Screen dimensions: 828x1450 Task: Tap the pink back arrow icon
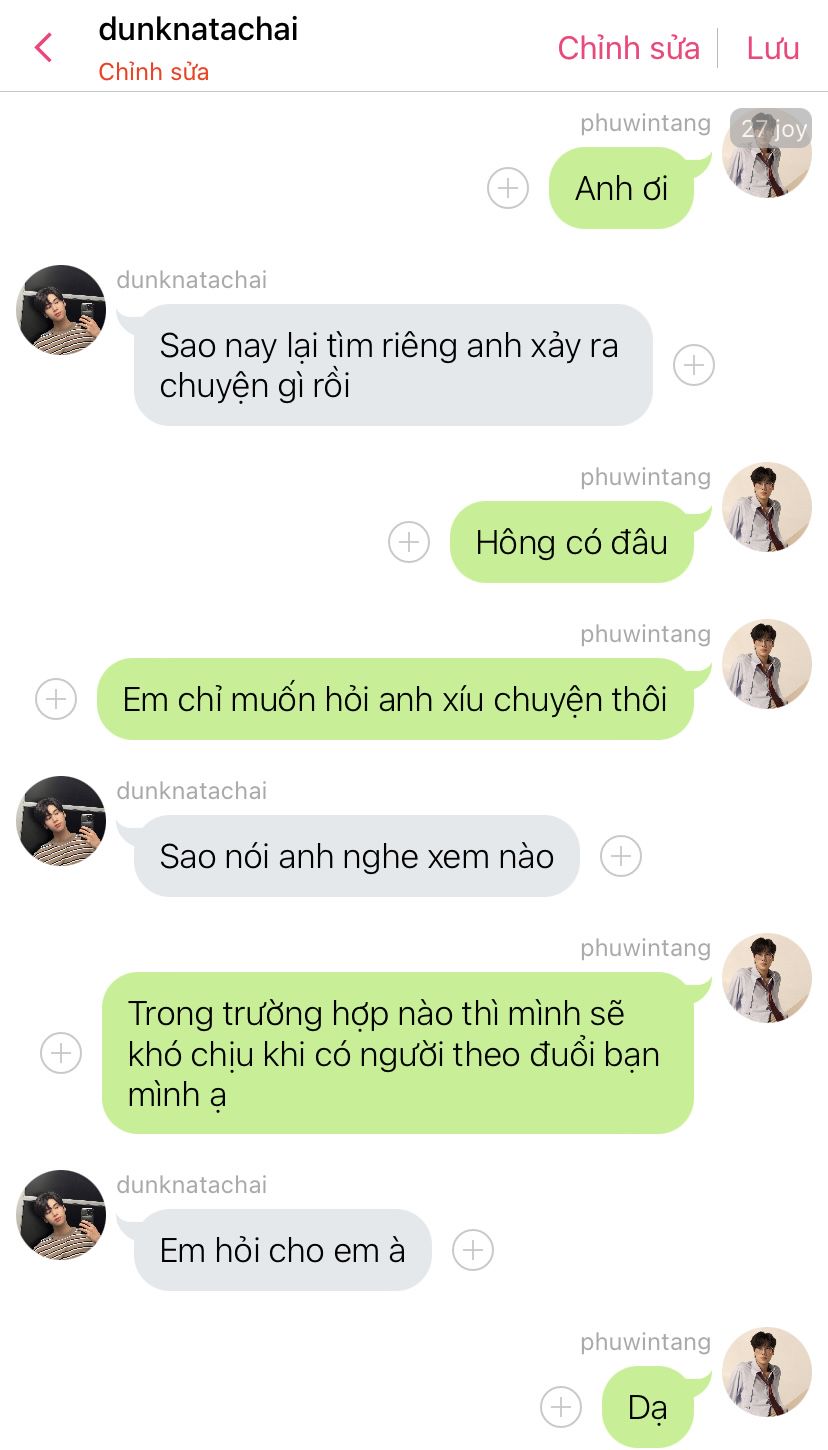43,47
